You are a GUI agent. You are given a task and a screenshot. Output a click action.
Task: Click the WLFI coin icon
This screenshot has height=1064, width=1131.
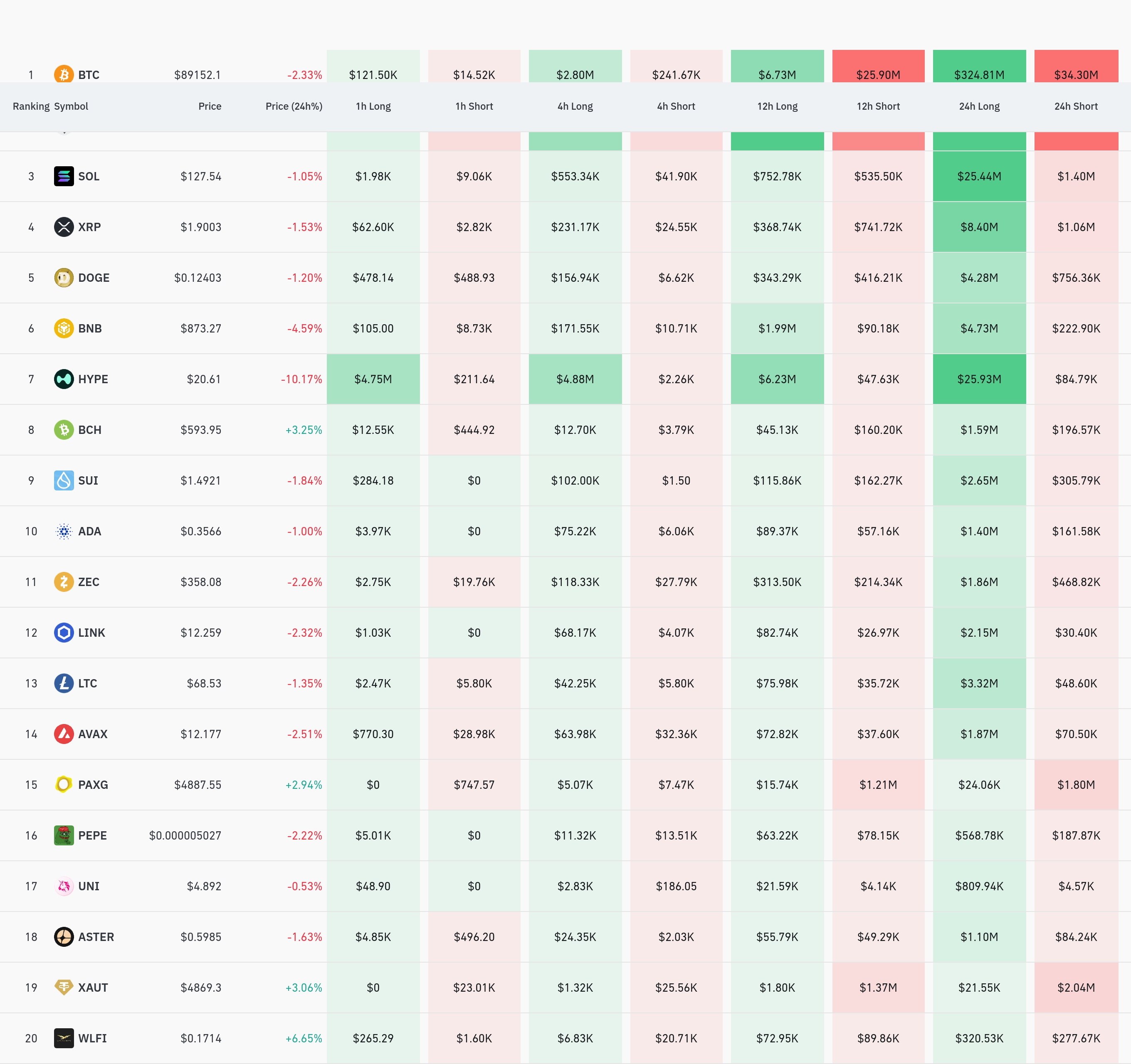point(64,1038)
